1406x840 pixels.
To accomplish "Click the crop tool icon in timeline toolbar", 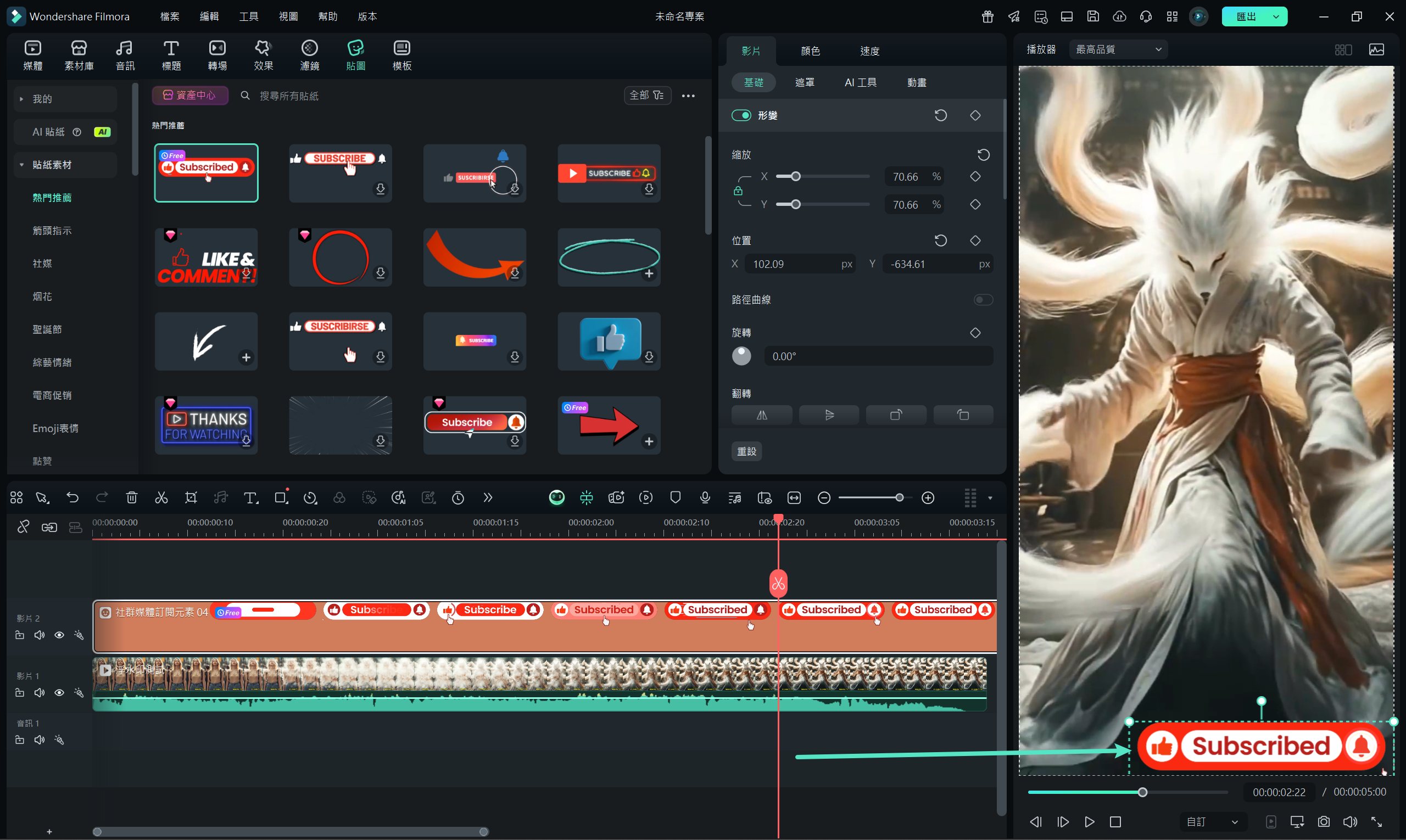I will pos(191,497).
